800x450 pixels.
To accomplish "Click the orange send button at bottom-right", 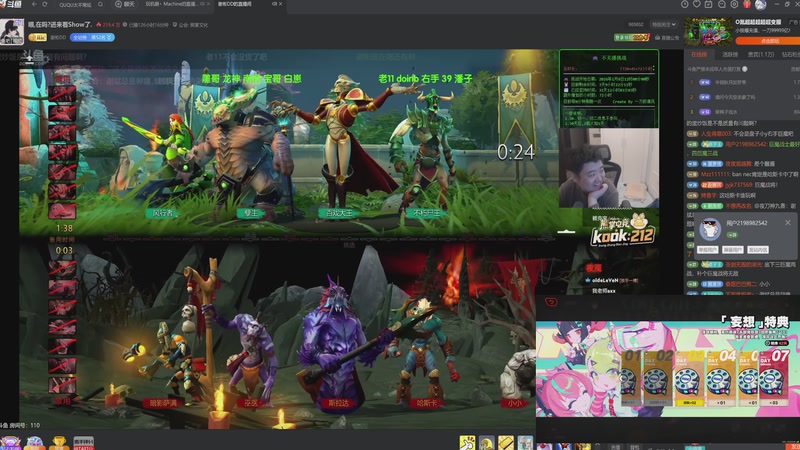I will click(x=792, y=447).
